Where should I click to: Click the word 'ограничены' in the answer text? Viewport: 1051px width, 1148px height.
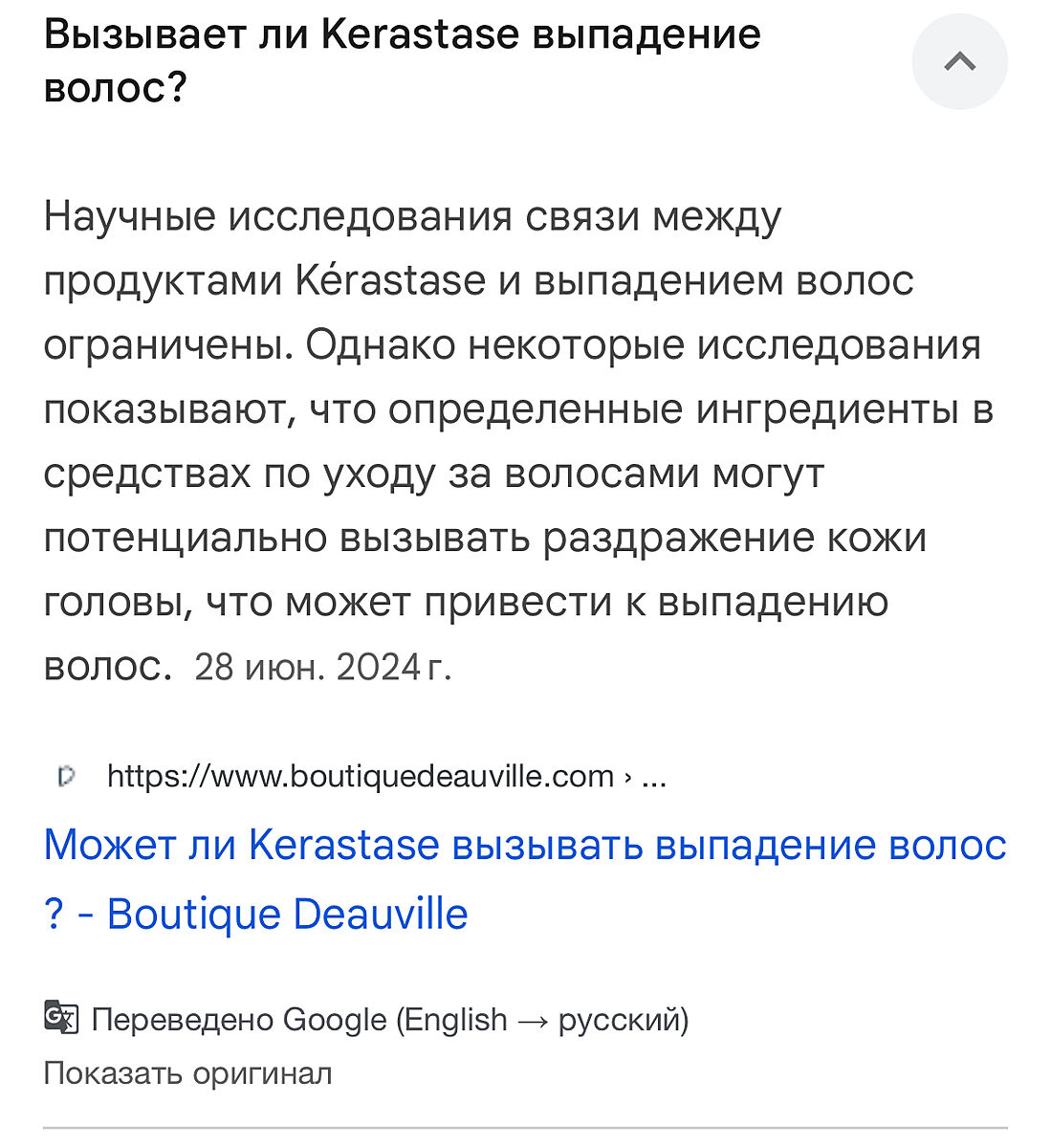[166, 345]
